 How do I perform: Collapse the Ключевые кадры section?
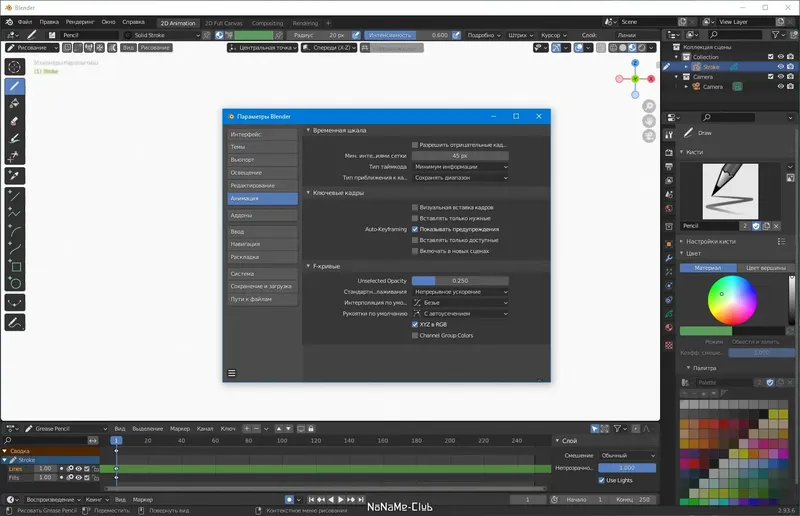click(308, 193)
